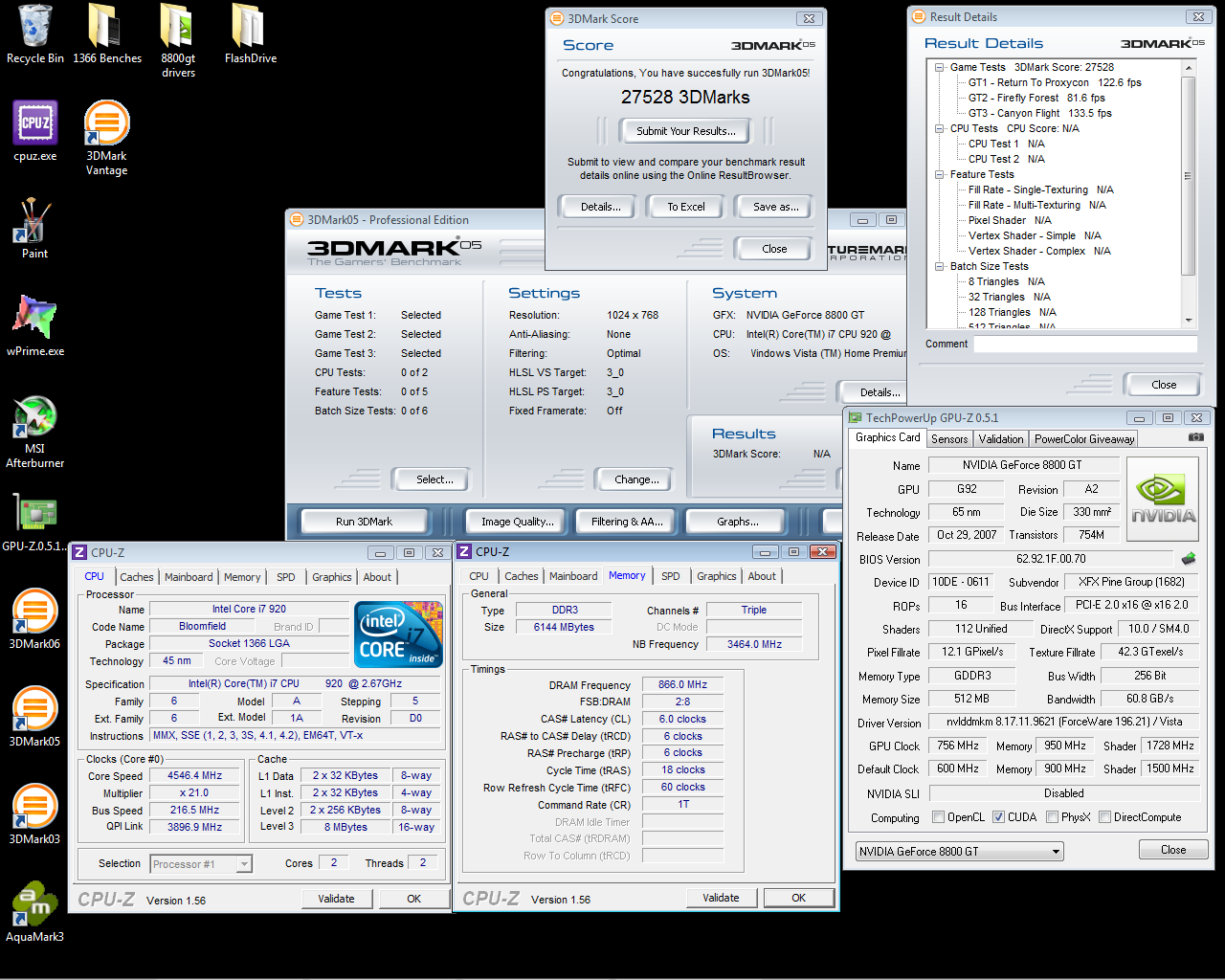Select GT2 - Firefly Forest result row
The image size is (1225, 980).
point(1036,98)
